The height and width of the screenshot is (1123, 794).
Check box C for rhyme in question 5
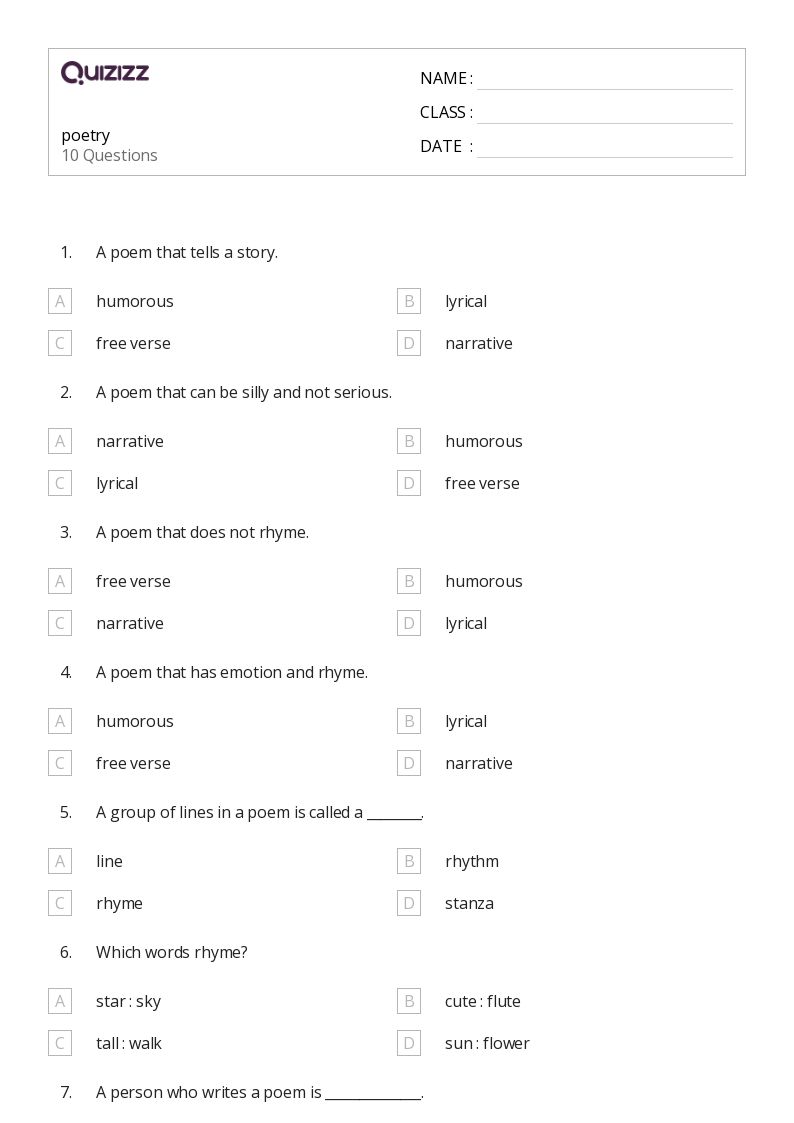pyautogui.click(x=60, y=903)
